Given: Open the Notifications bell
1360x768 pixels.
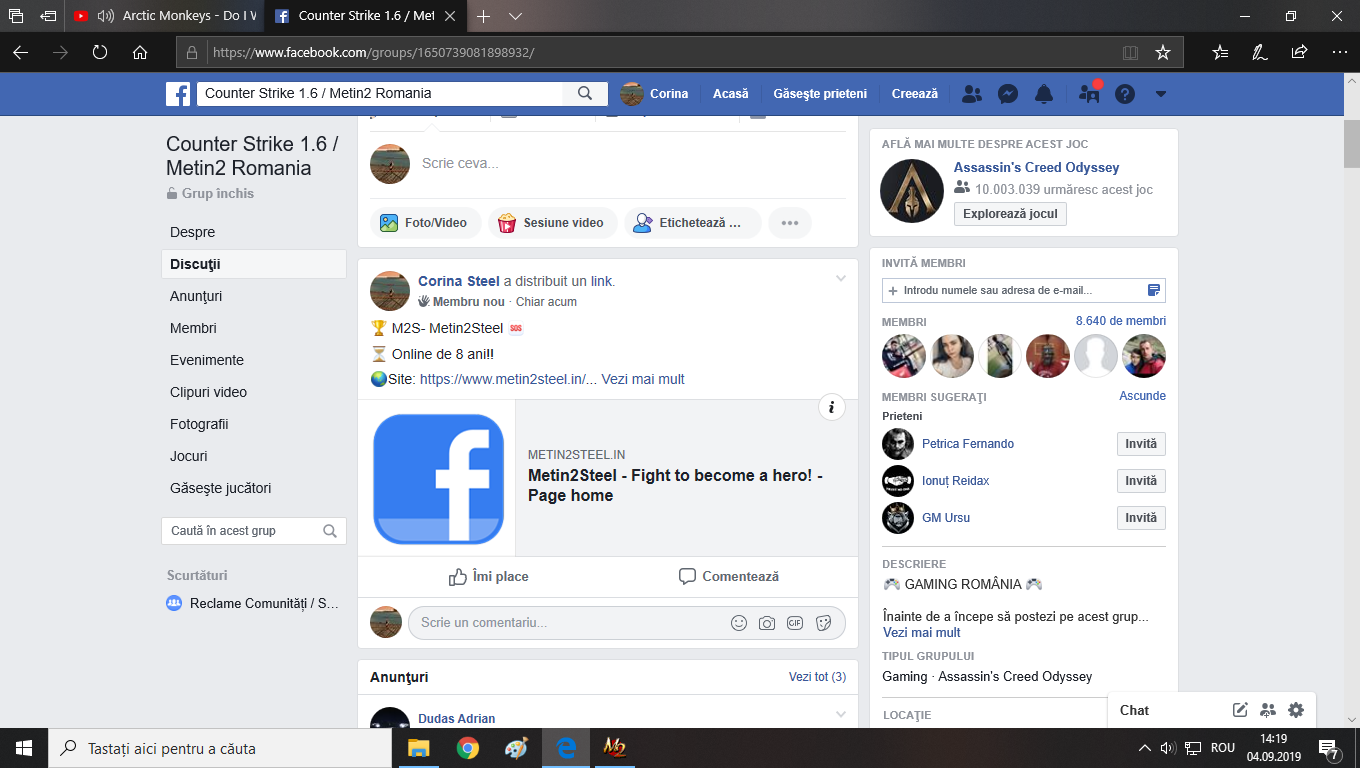Looking at the screenshot, I should coord(1044,94).
